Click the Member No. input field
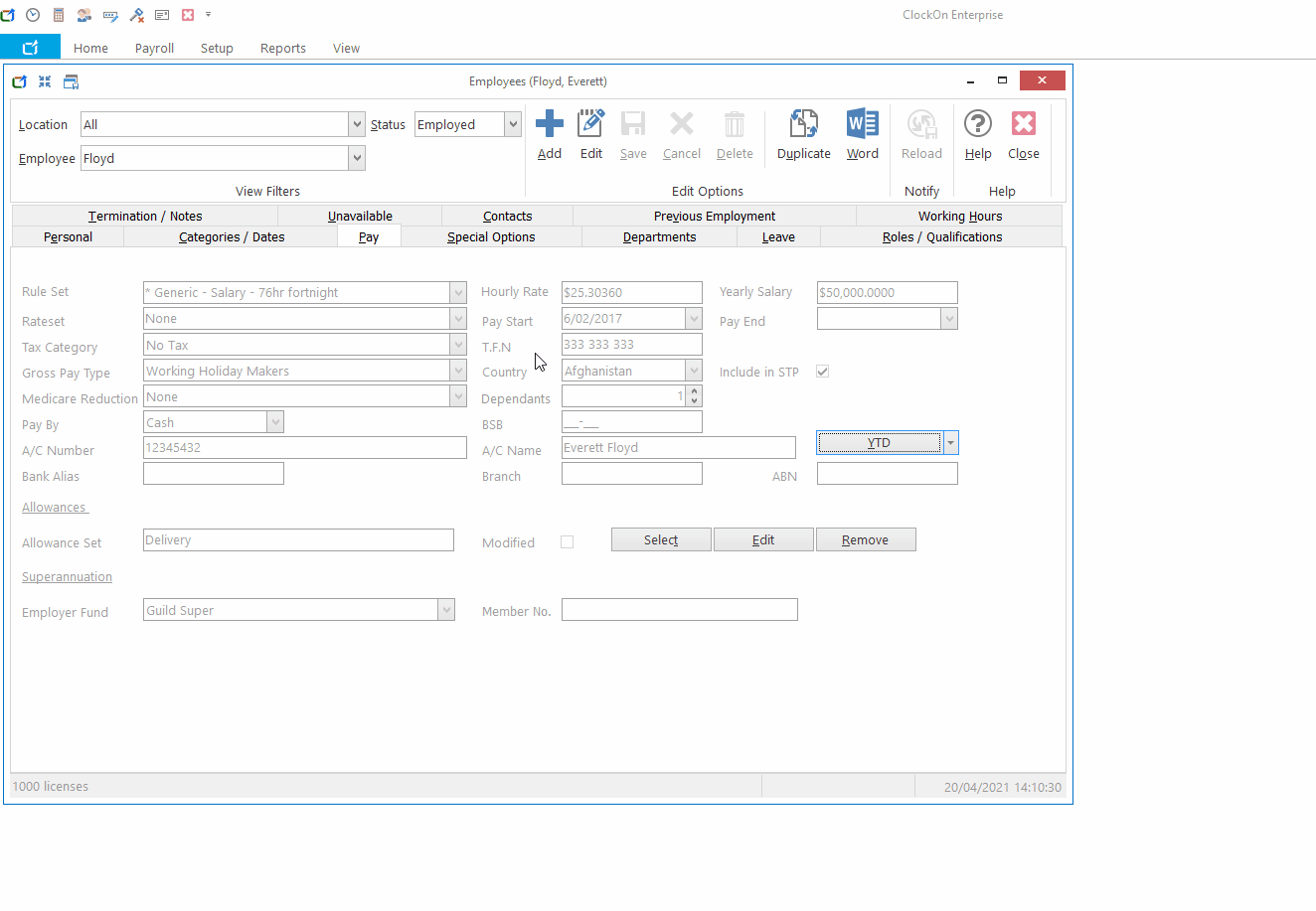 (680, 610)
